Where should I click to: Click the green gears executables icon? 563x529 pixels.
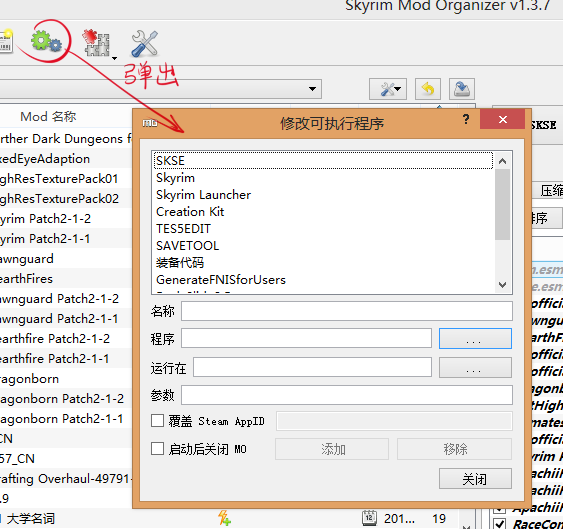pyautogui.click(x=46, y=41)
